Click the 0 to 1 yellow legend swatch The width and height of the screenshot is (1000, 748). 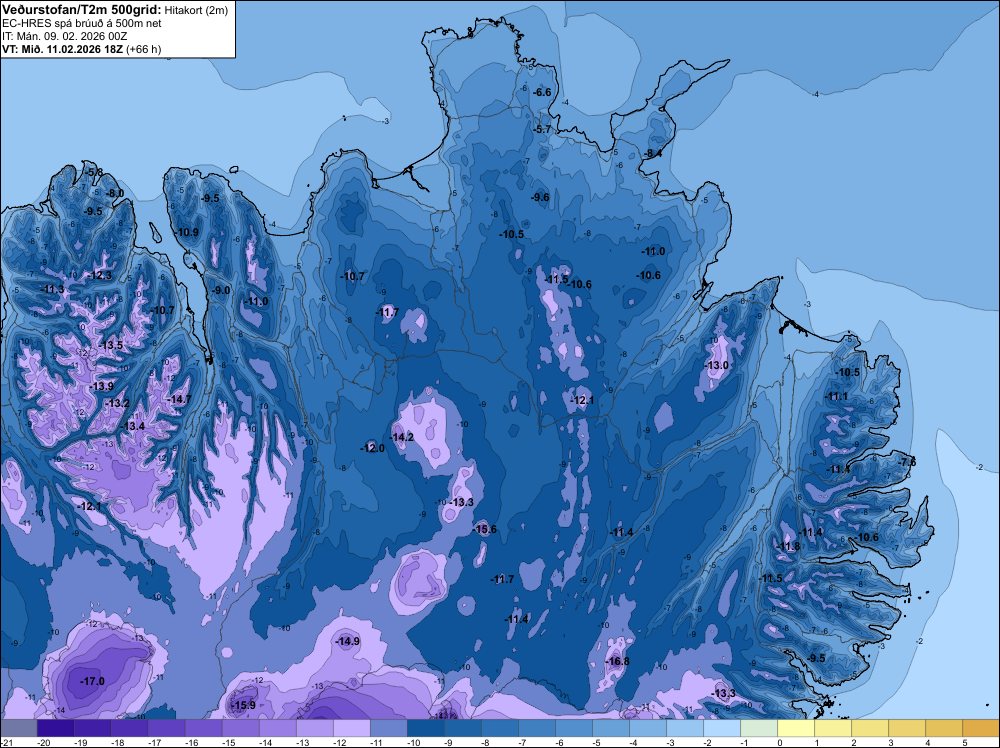796,728
